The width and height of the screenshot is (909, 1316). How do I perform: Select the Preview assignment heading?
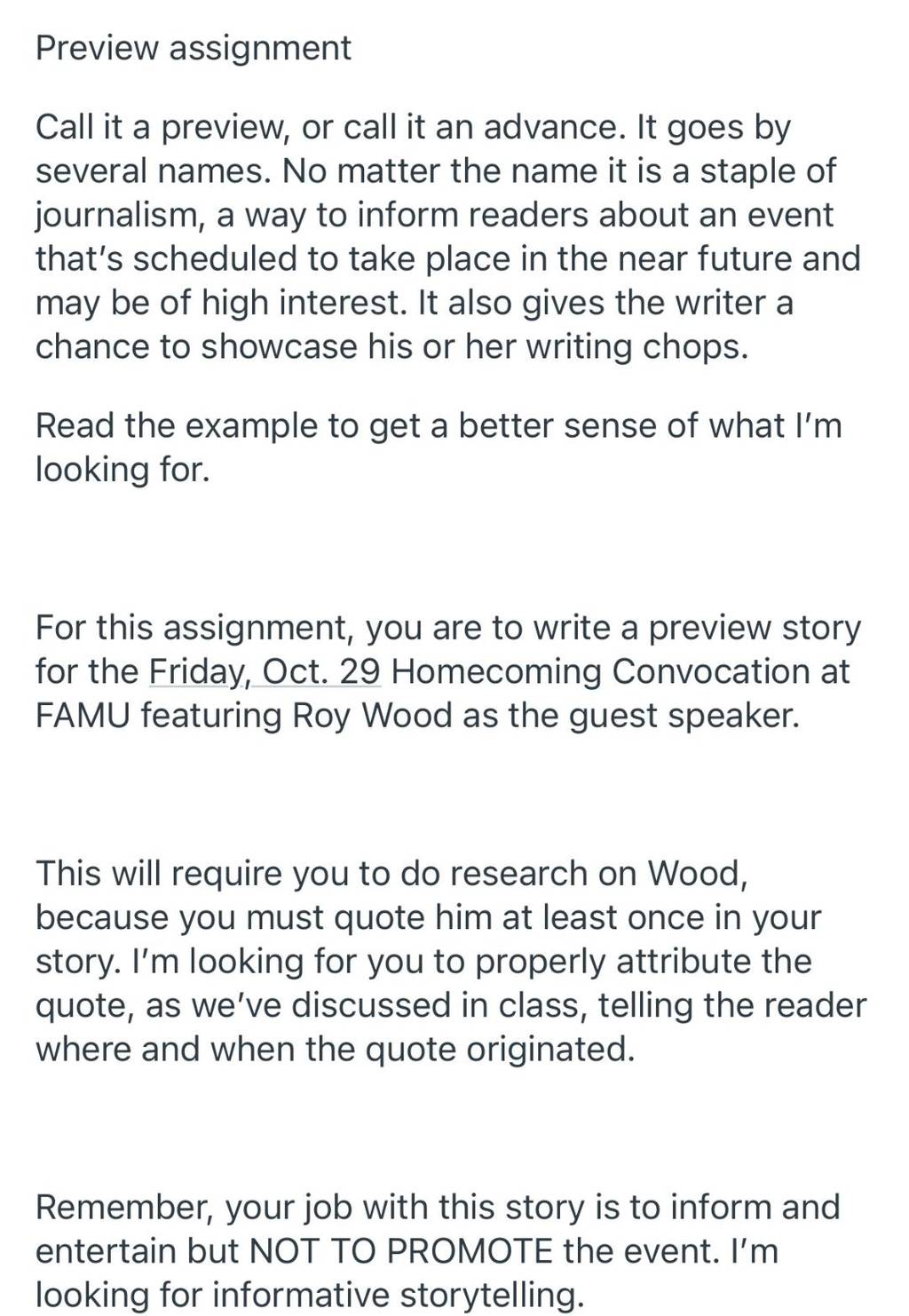click(x=194, y=48)
